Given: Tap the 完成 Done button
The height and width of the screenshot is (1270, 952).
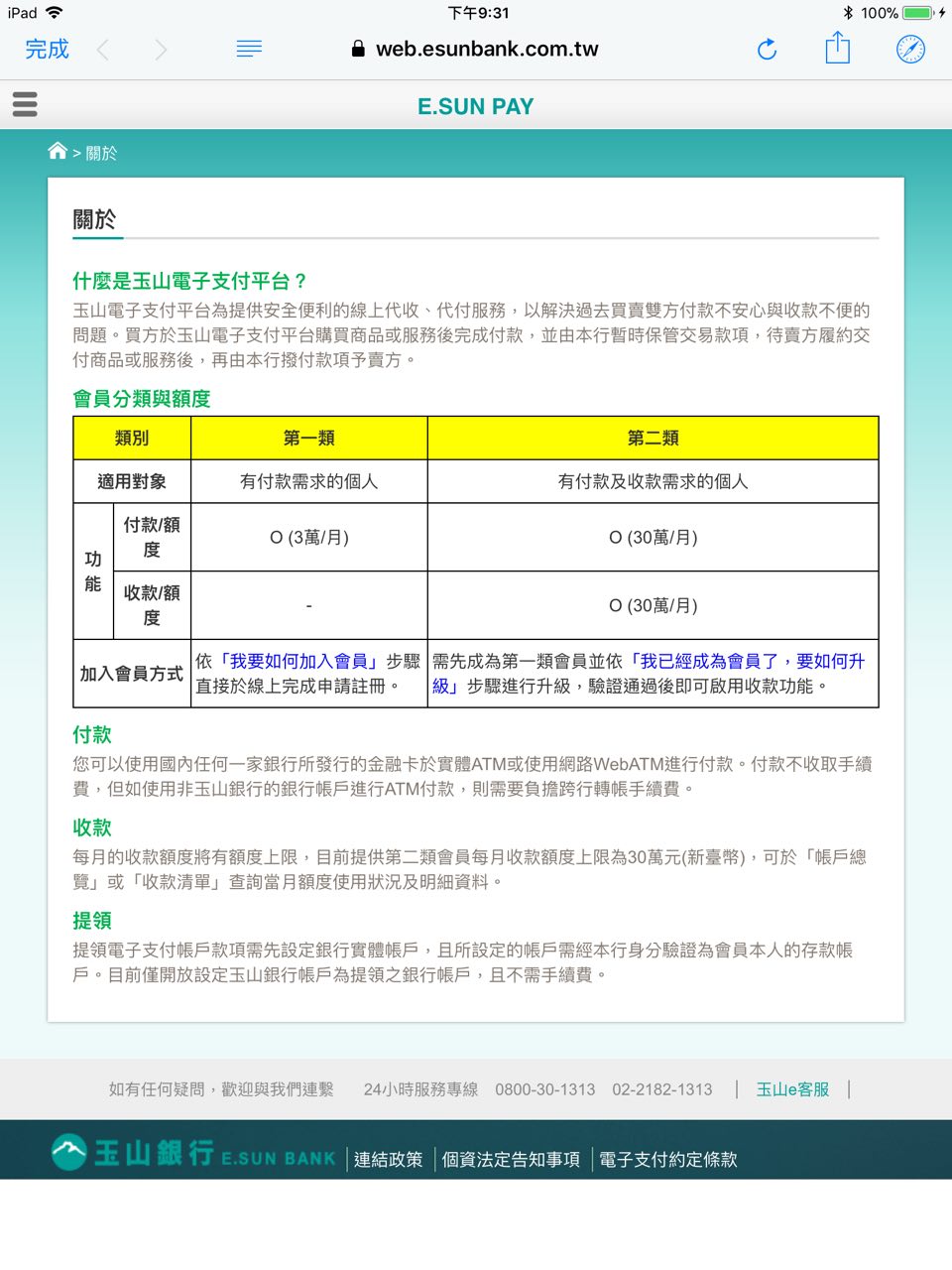Looking at the screenshot, I should coord(47,50).
